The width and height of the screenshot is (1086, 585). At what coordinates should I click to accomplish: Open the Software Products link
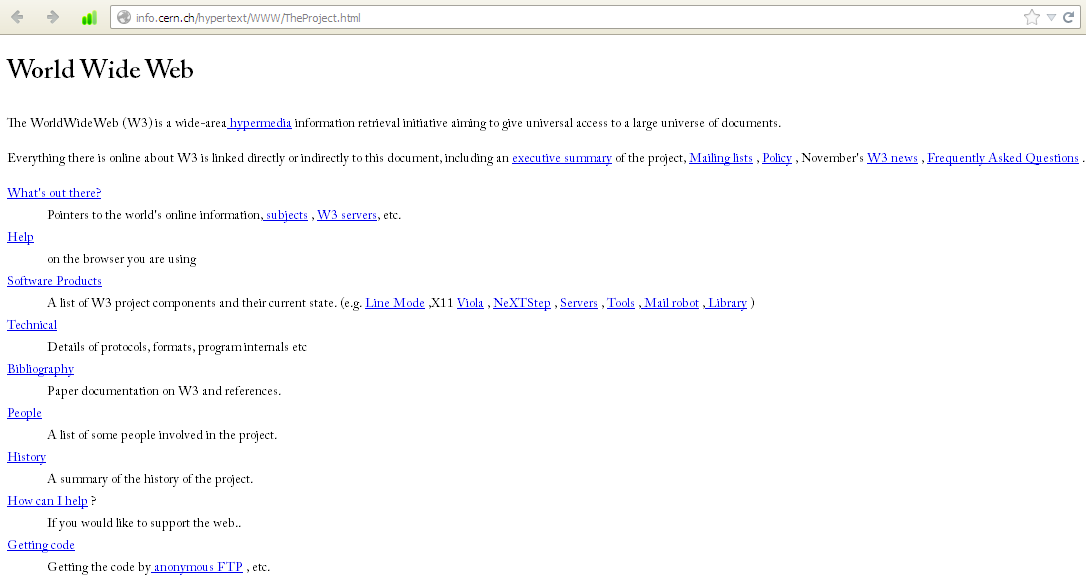(x=54, y=281)
